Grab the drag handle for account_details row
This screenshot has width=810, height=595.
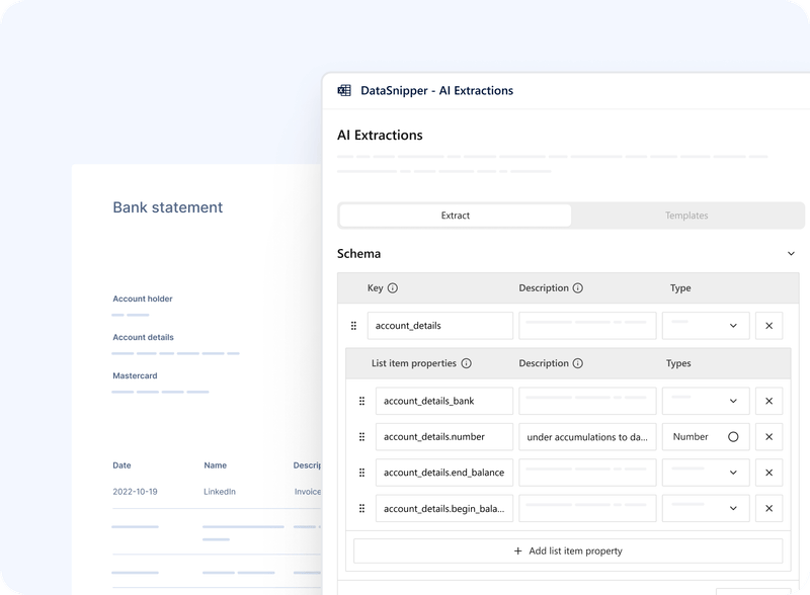point(353,326)
